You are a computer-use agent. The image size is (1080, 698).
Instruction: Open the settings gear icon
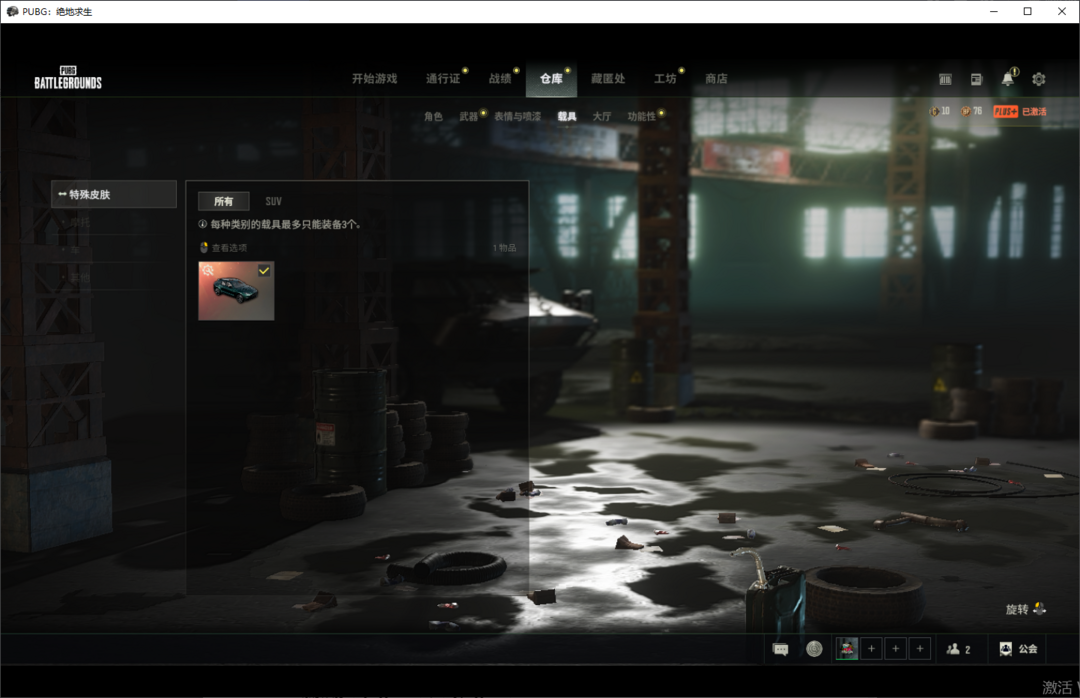click(x=1039, y=79)
